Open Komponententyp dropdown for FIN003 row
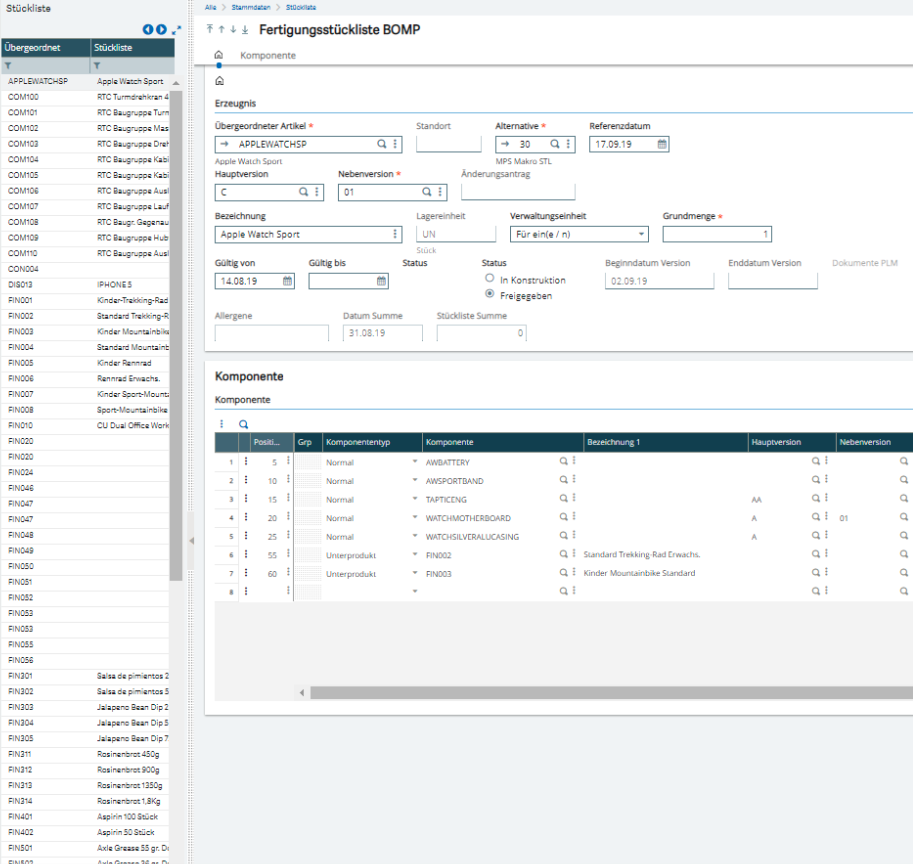913x864 pixels. click(415, 573)
